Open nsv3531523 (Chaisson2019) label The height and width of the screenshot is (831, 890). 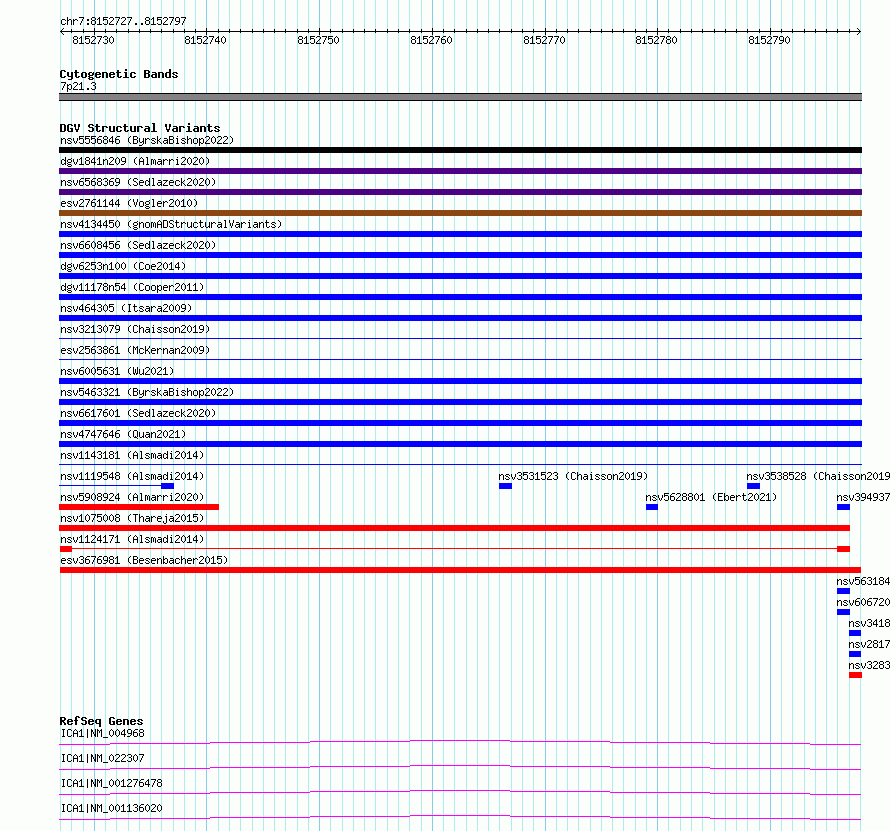coord(573,476)
